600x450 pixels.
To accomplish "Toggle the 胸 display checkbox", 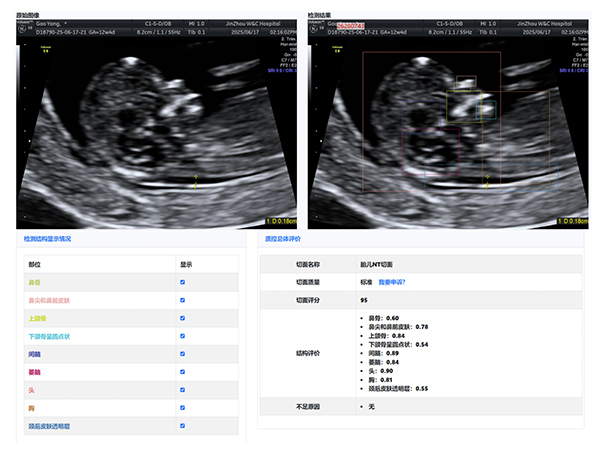I will pos(182,408).
